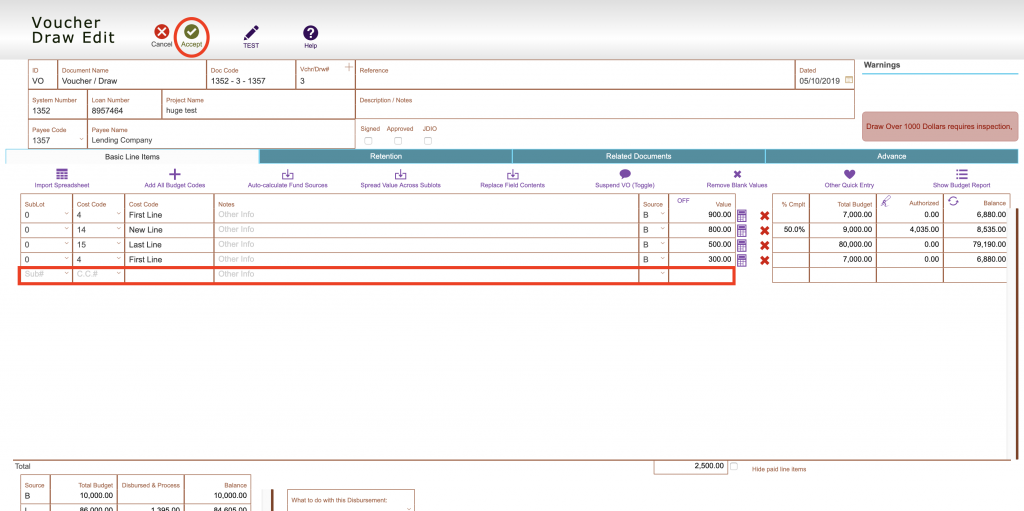Click the Project Name field 'huge test'
This screenshot has height=511, width=1024.
pyautogui.click(x=258, y=105)
